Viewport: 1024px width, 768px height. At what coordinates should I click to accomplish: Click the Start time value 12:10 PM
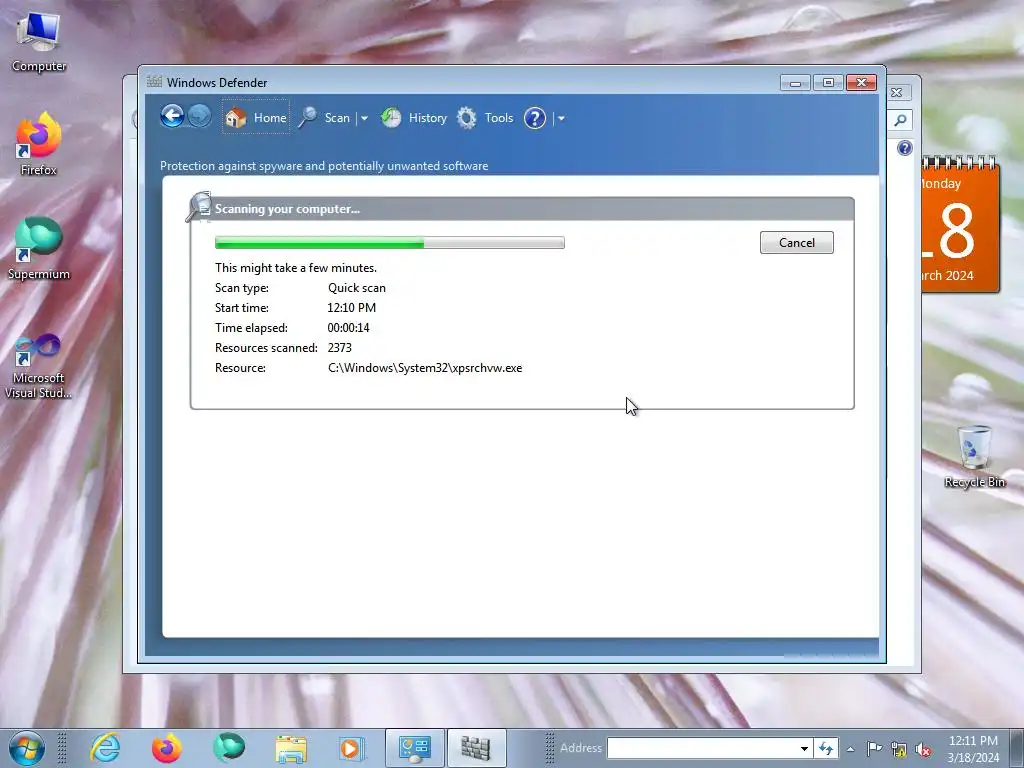[x=351, y=308]
